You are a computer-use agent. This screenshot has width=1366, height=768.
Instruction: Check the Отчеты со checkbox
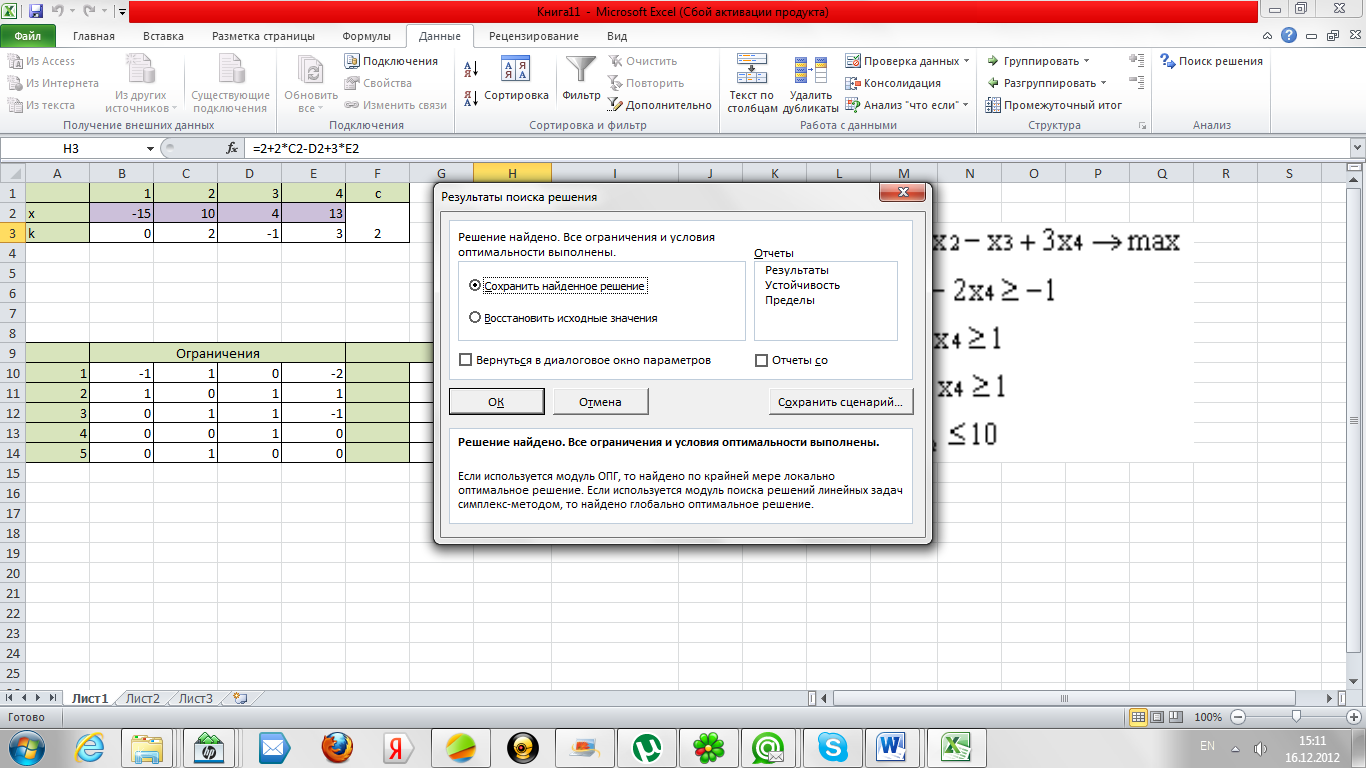click(x=791, y=360)
